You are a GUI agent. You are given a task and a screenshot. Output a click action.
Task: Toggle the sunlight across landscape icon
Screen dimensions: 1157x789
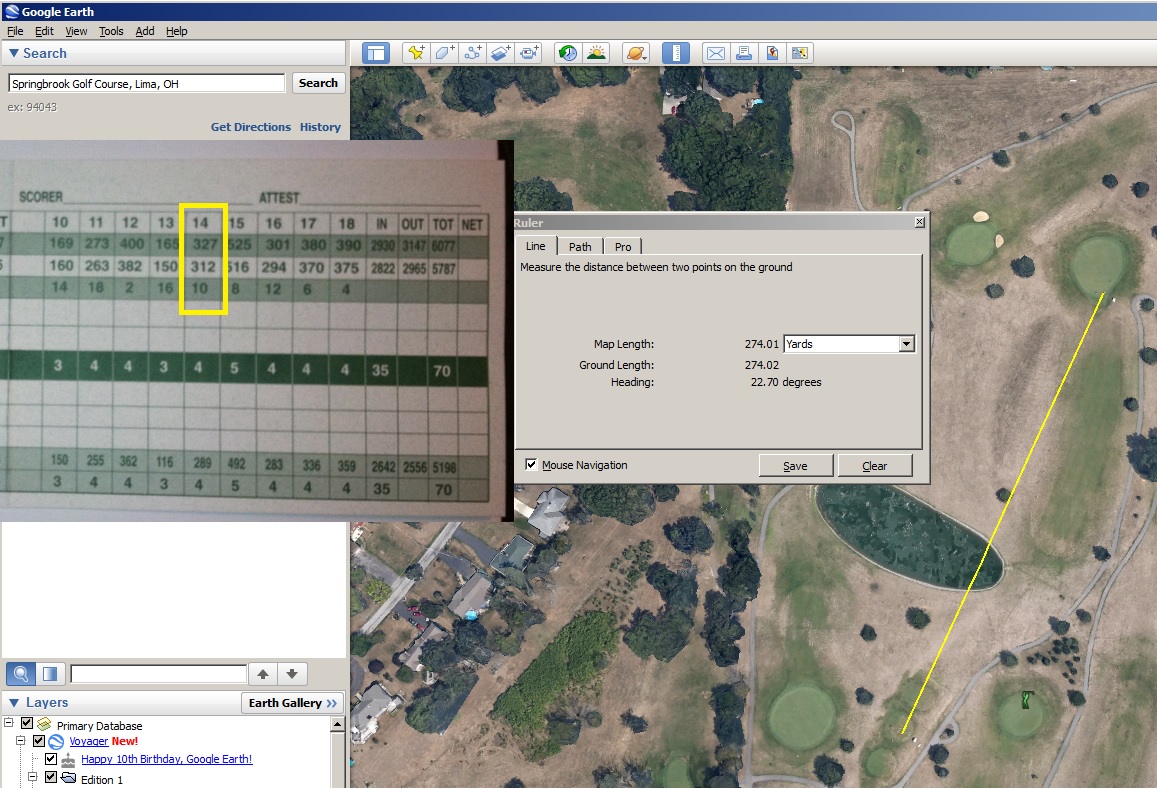[596, 53]
